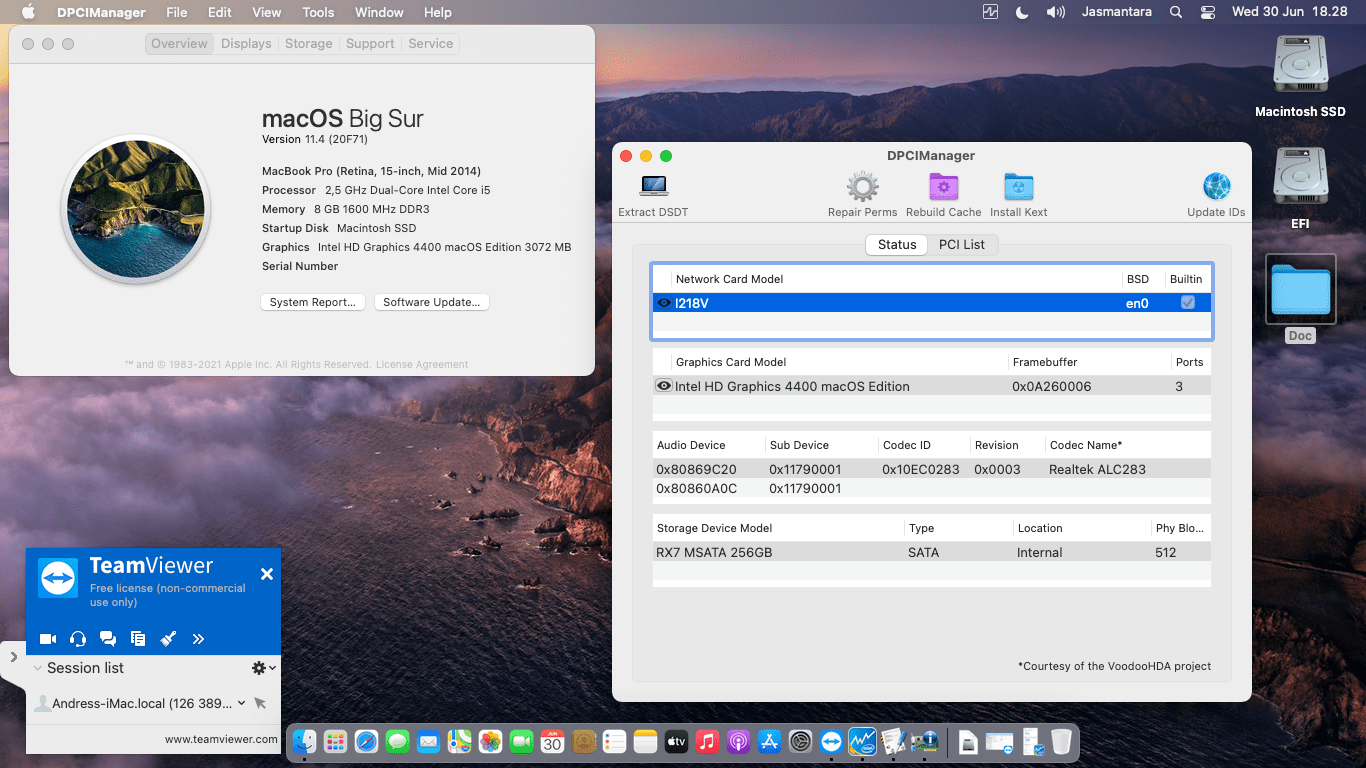The width and height of the screenshot is (1366, 768).
Task: Open the EFI drive on desktop
Action: pos(1300,178)
